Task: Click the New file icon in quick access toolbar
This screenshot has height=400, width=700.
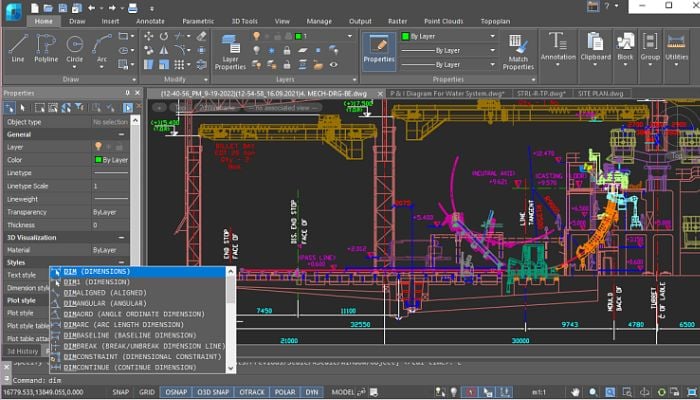Action: coord(35,8)
